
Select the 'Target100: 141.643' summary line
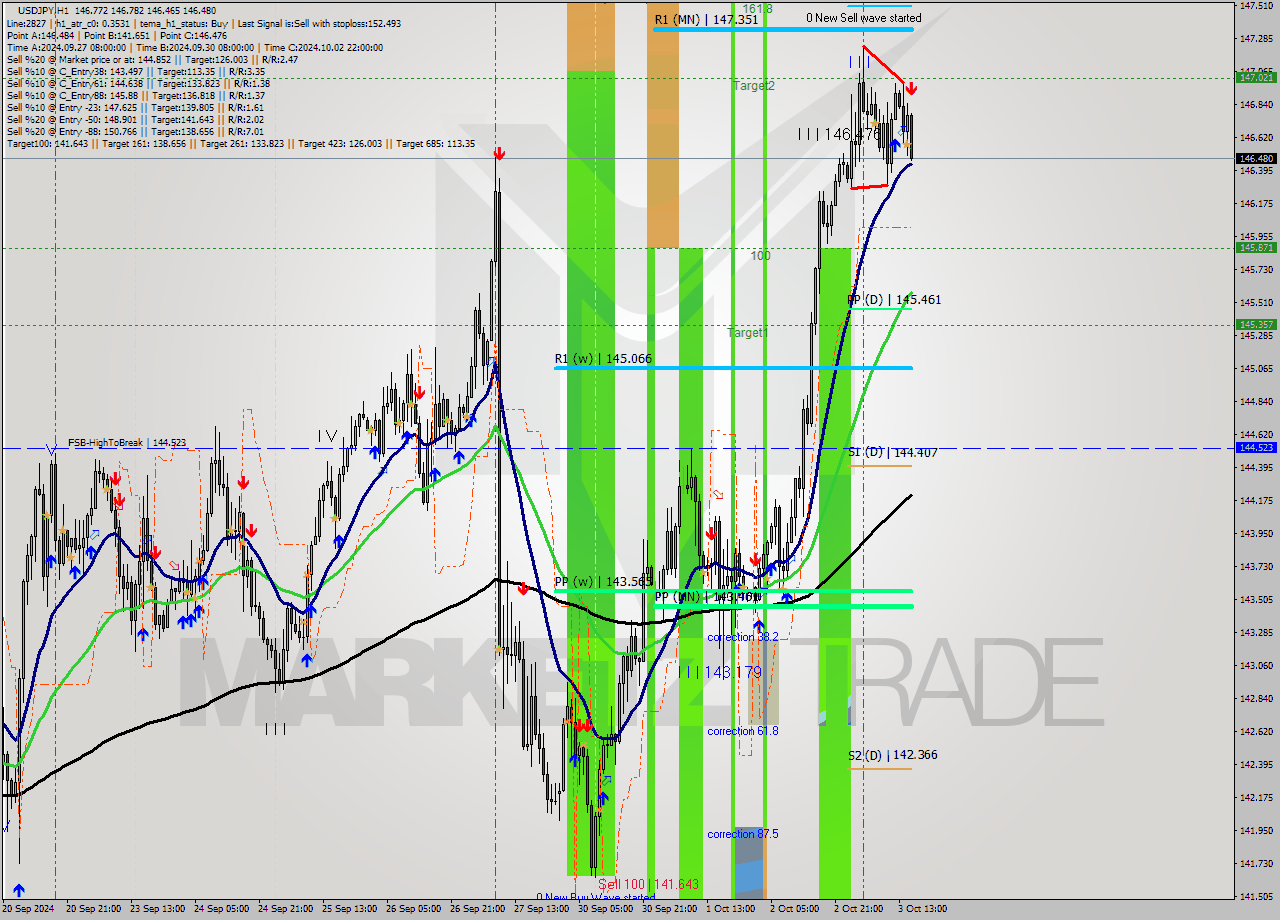click(x=240, y=143)
